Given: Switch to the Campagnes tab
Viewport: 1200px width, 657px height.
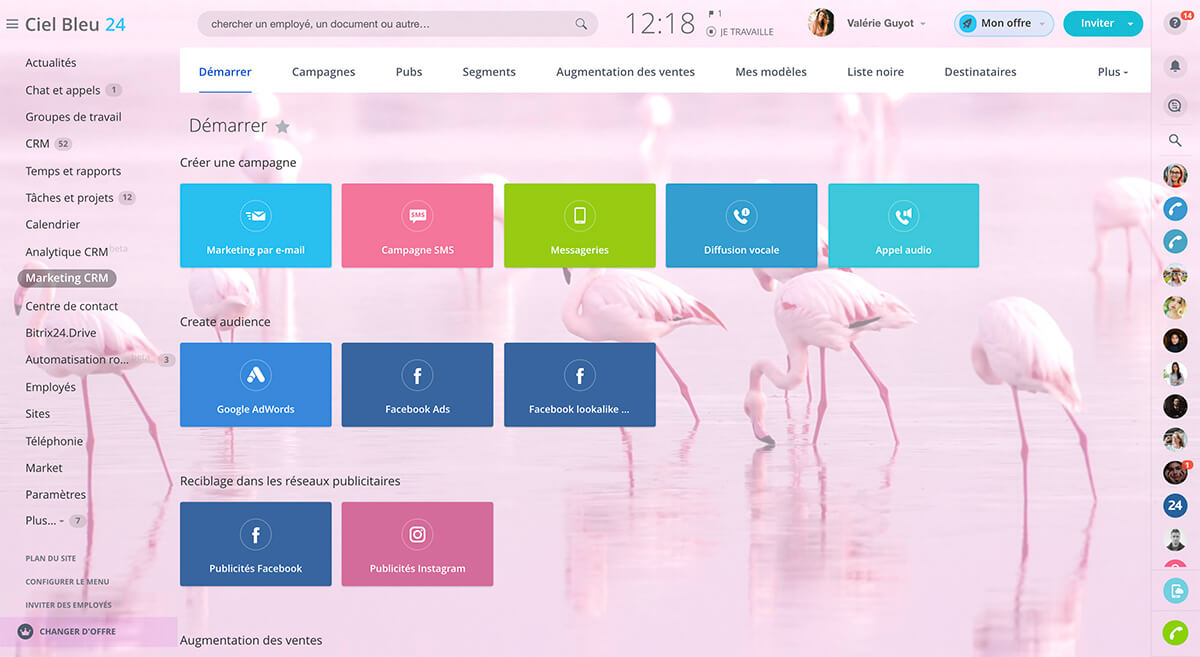Looking at the screenshot, I should [x=323, y=72].
